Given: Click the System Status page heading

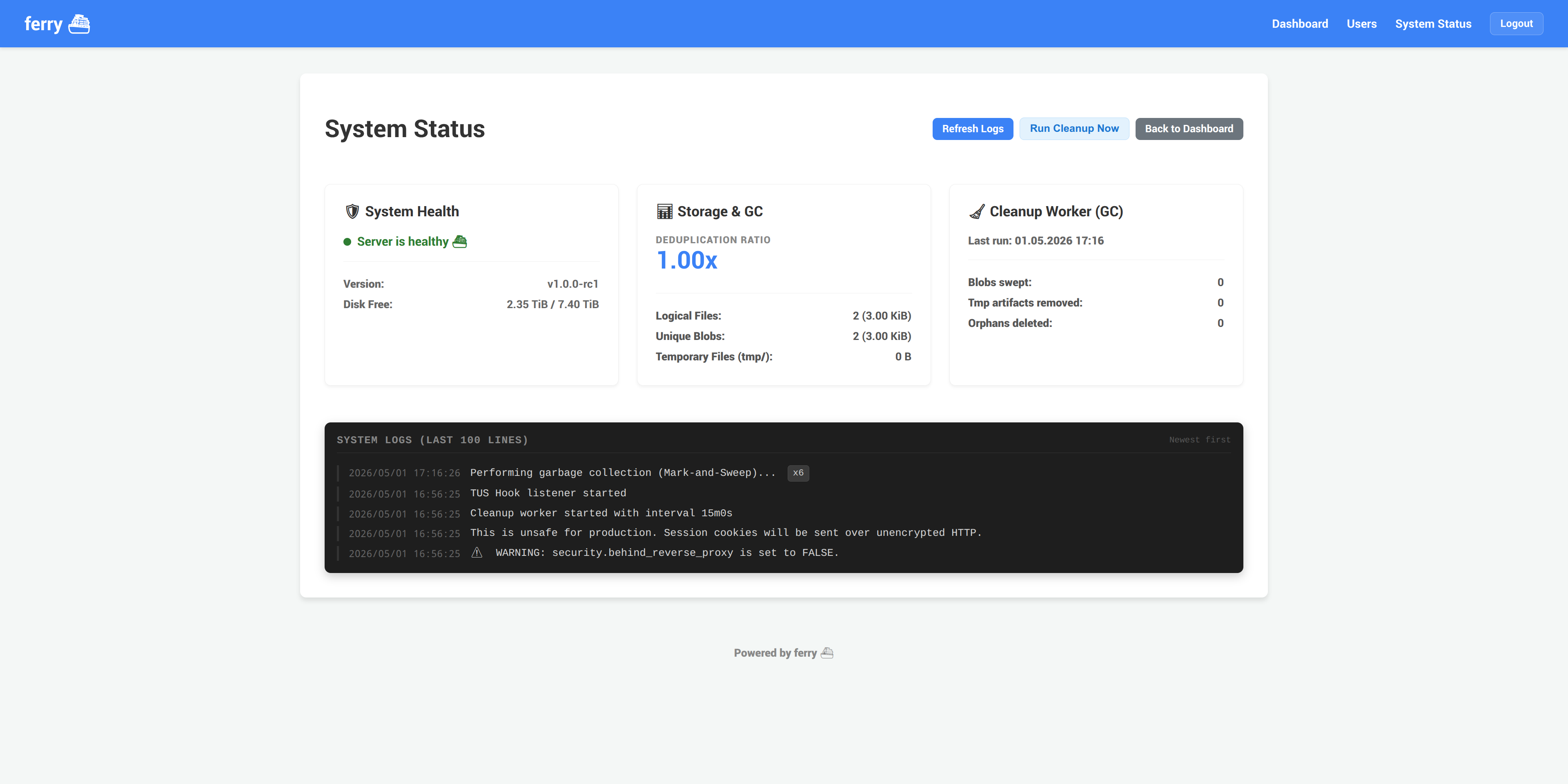Looking at the screenshot, I should point(405,129).
